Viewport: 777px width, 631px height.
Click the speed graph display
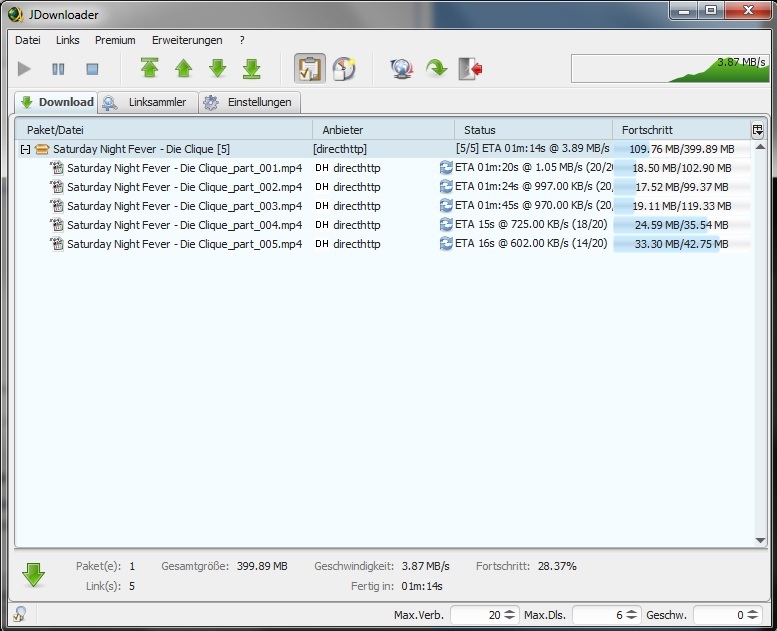(x=670, y=69)
